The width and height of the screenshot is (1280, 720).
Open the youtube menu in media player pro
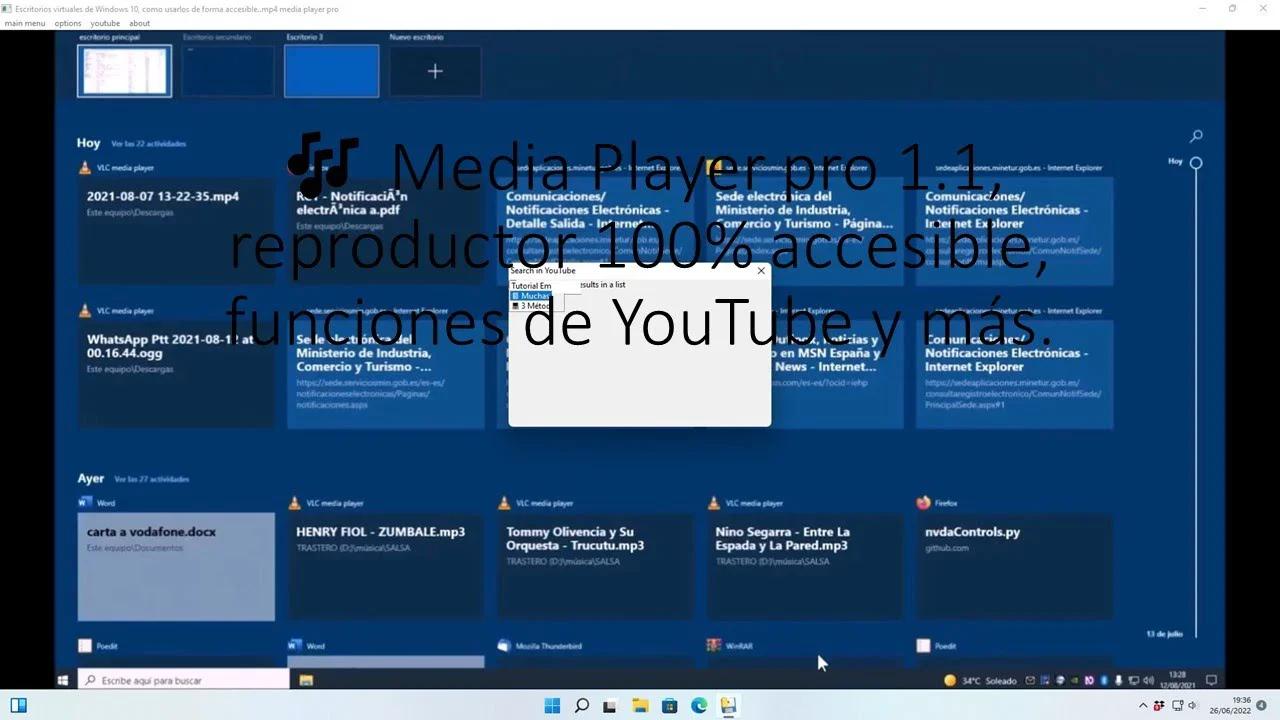[x=105, y=22]
